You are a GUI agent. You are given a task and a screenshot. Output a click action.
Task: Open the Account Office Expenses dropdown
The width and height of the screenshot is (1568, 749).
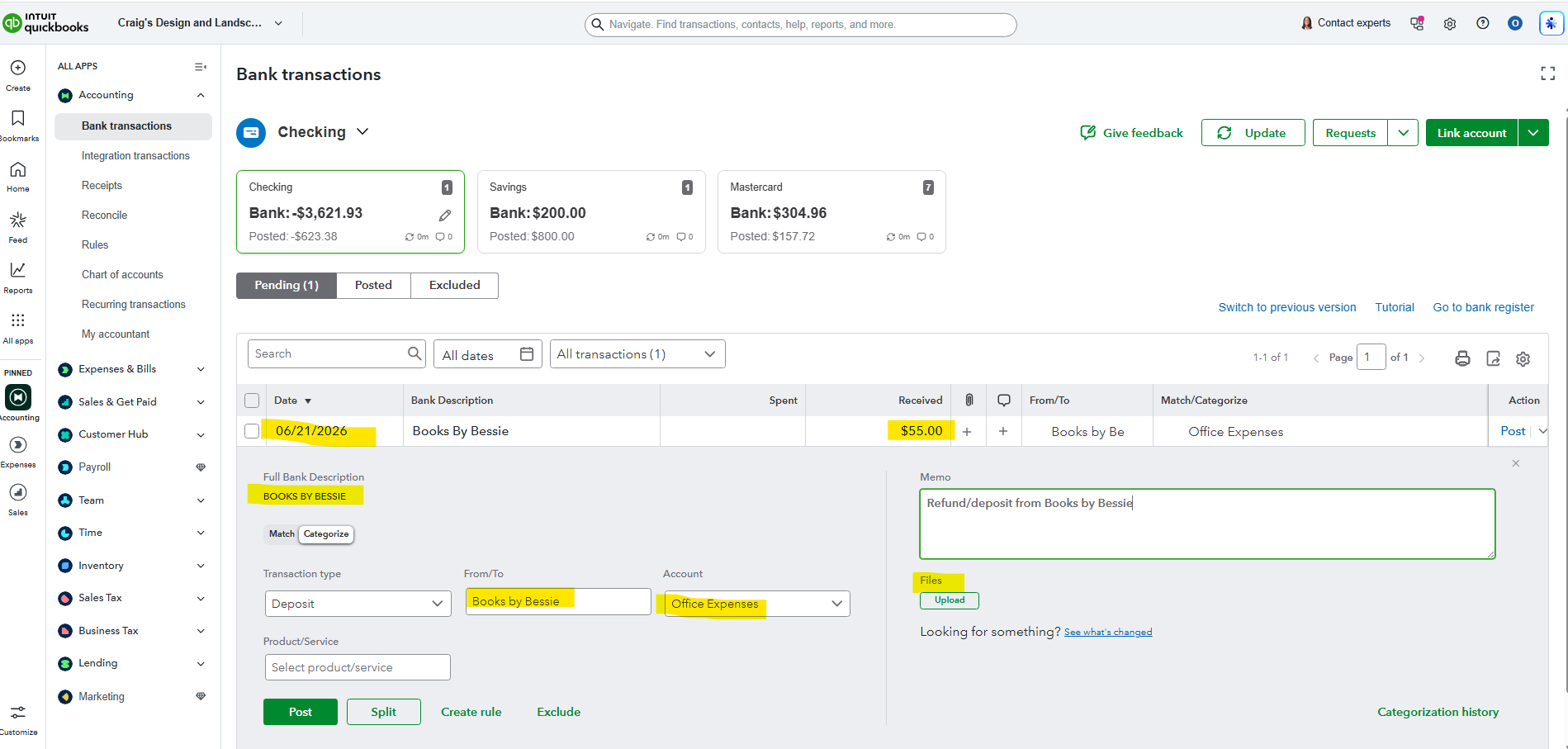[x=757, y=604]
